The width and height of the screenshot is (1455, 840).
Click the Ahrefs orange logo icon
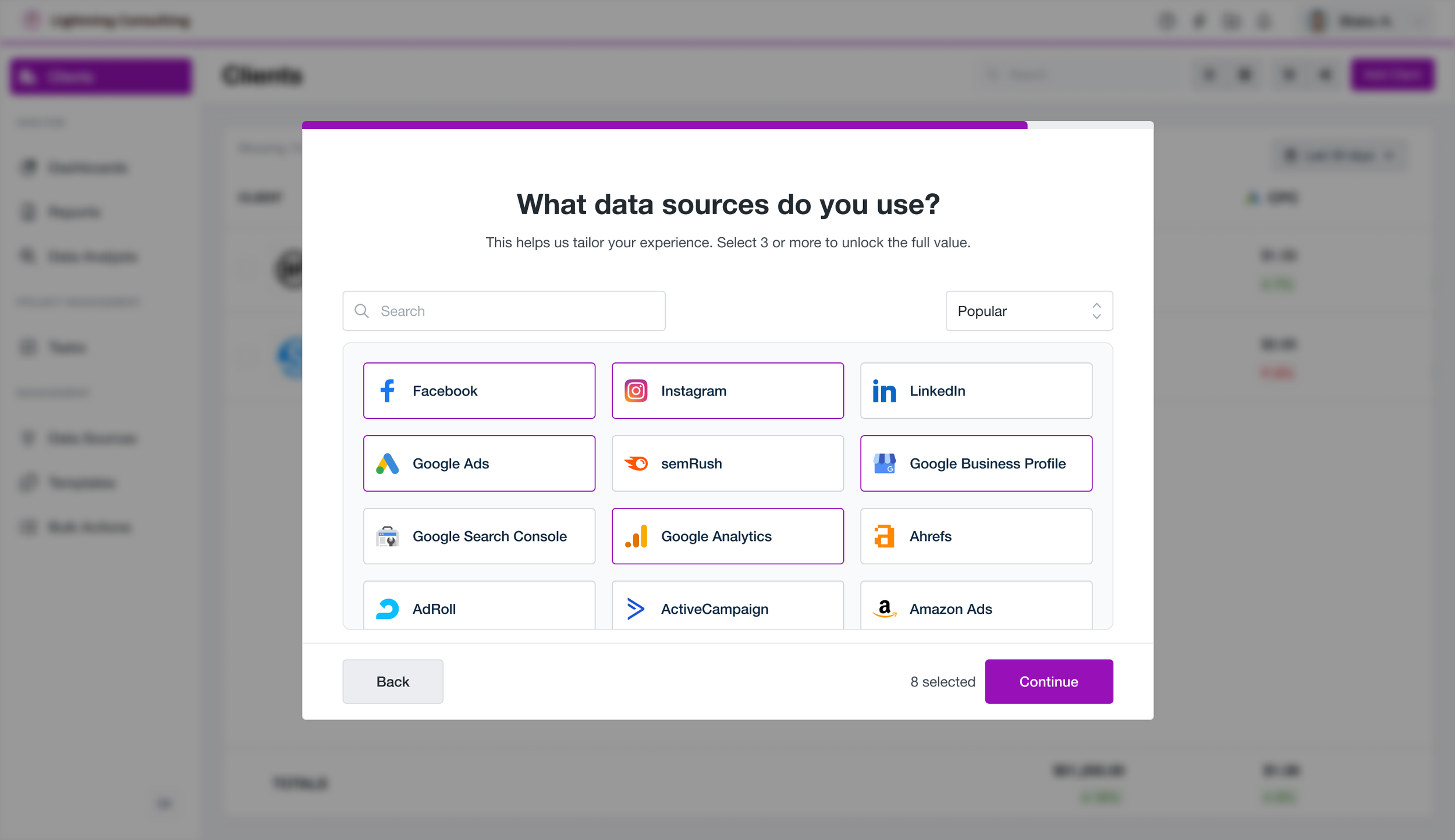884,536
